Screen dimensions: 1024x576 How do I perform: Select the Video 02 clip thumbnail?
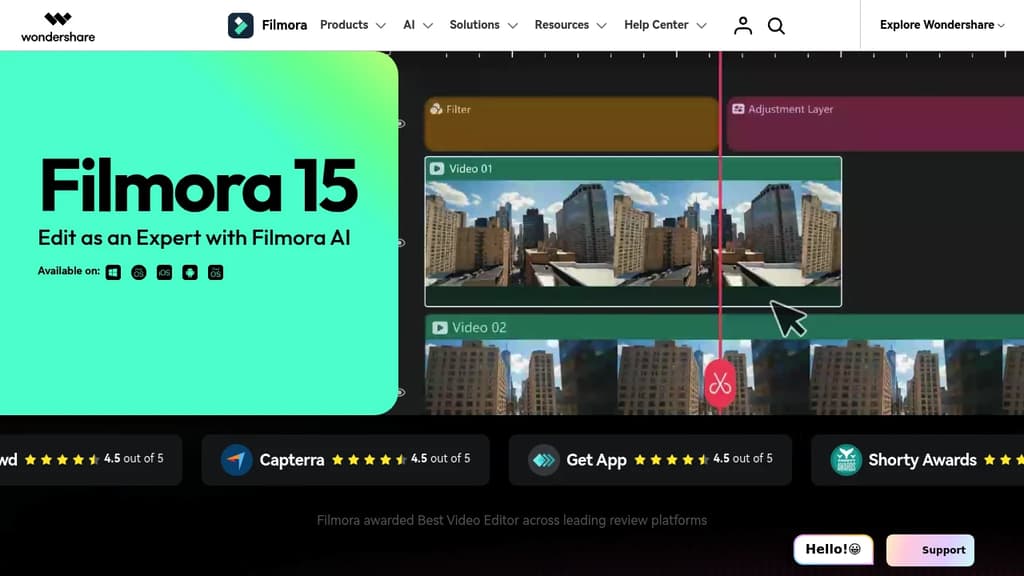tap(724, 364)
